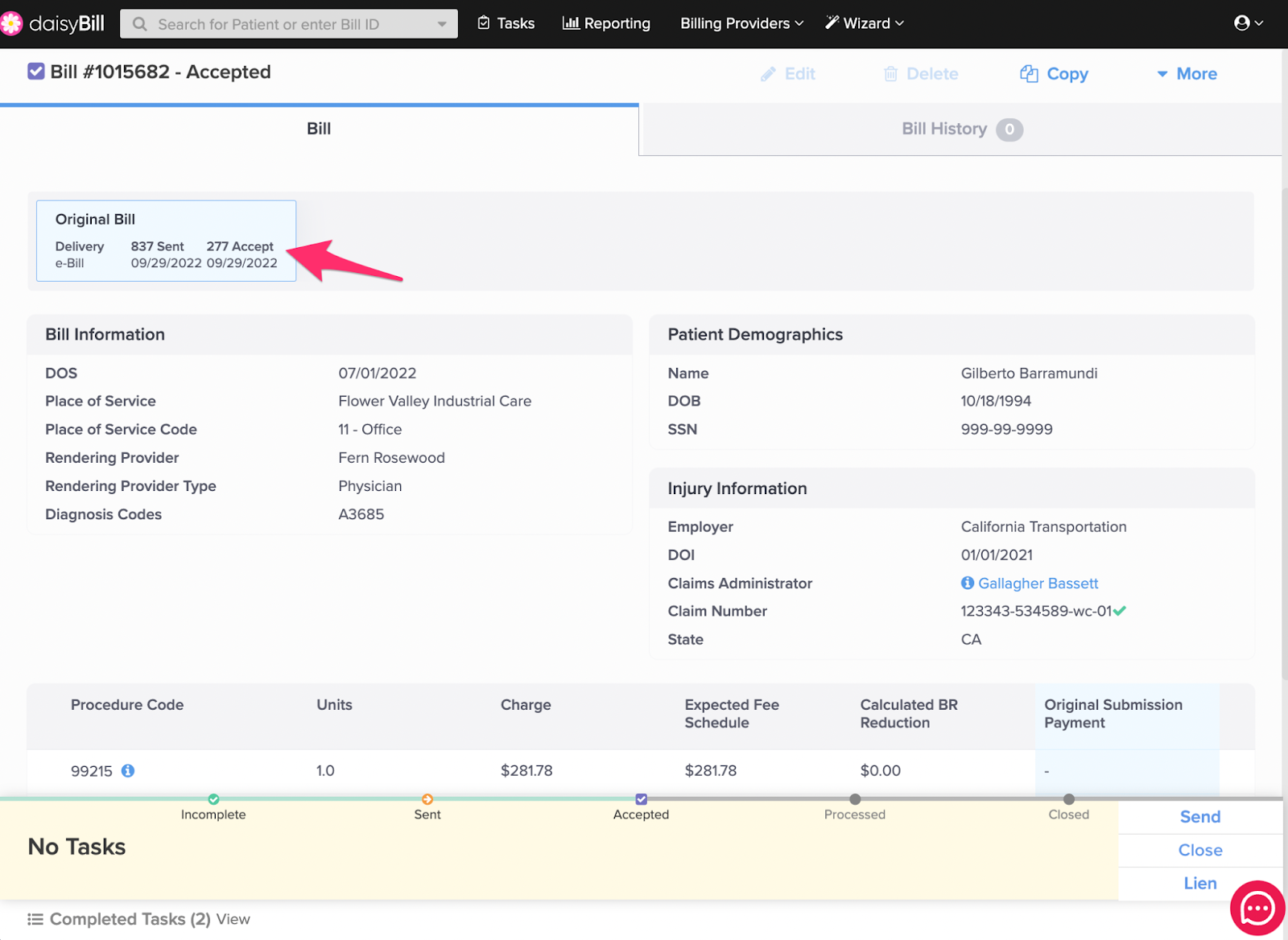
Task: Open the Wizard dropdown menu
Action: click(865, 23)
